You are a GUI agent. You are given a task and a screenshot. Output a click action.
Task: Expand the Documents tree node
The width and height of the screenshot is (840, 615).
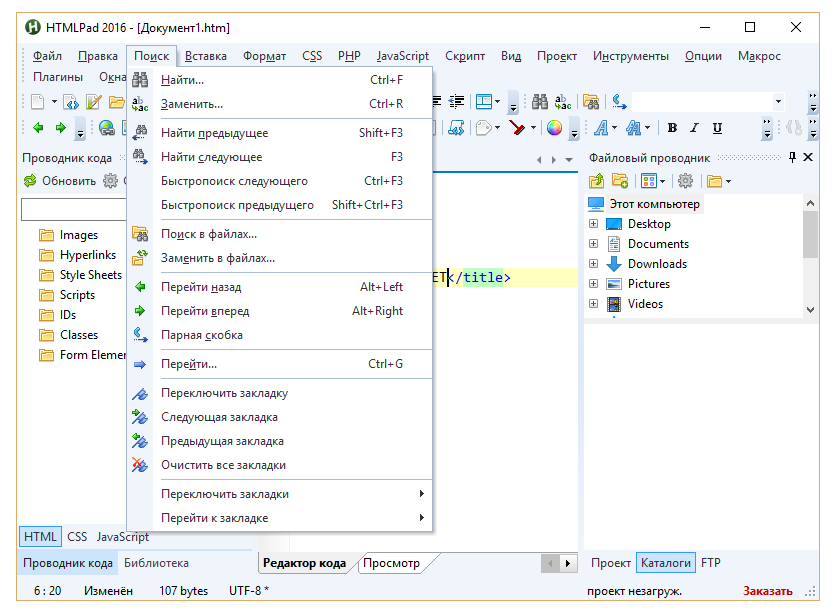click(594, 243)
